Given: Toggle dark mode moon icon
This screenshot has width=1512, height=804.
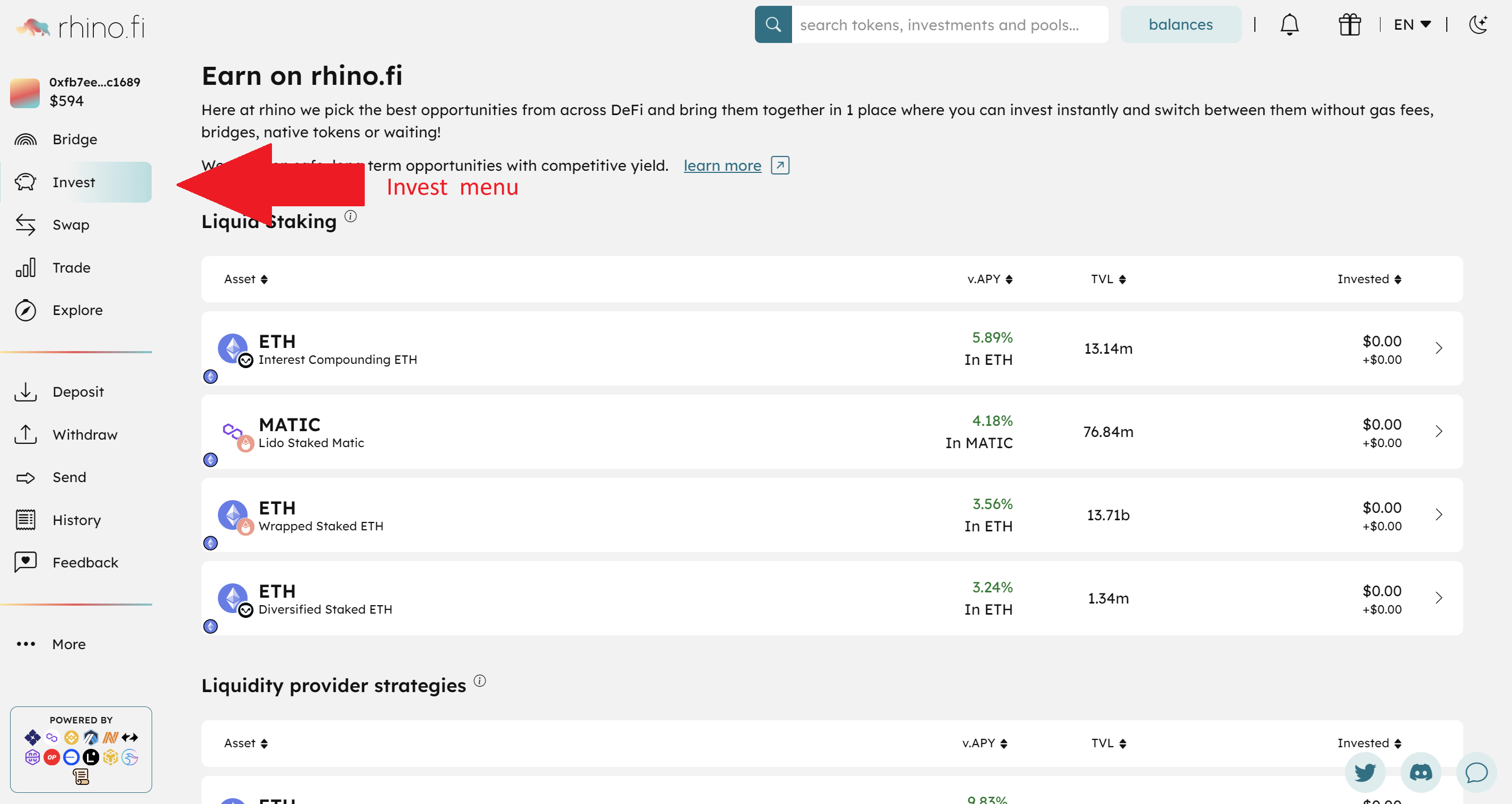Looking at the screenshot, I should (x=1478, y=25).
